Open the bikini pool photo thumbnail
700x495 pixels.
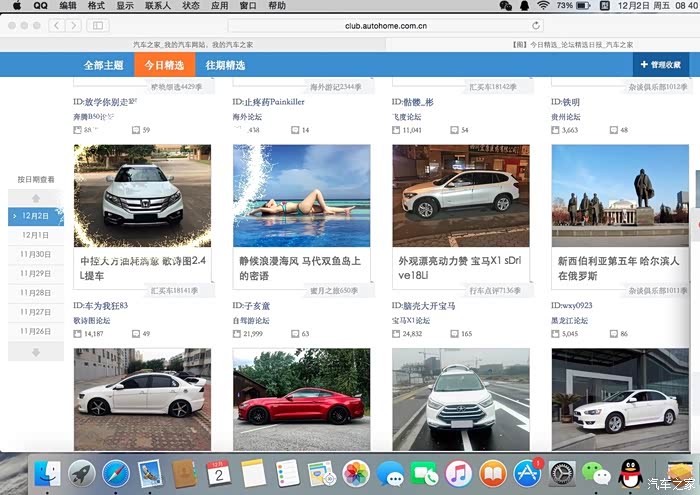point(301,196)
